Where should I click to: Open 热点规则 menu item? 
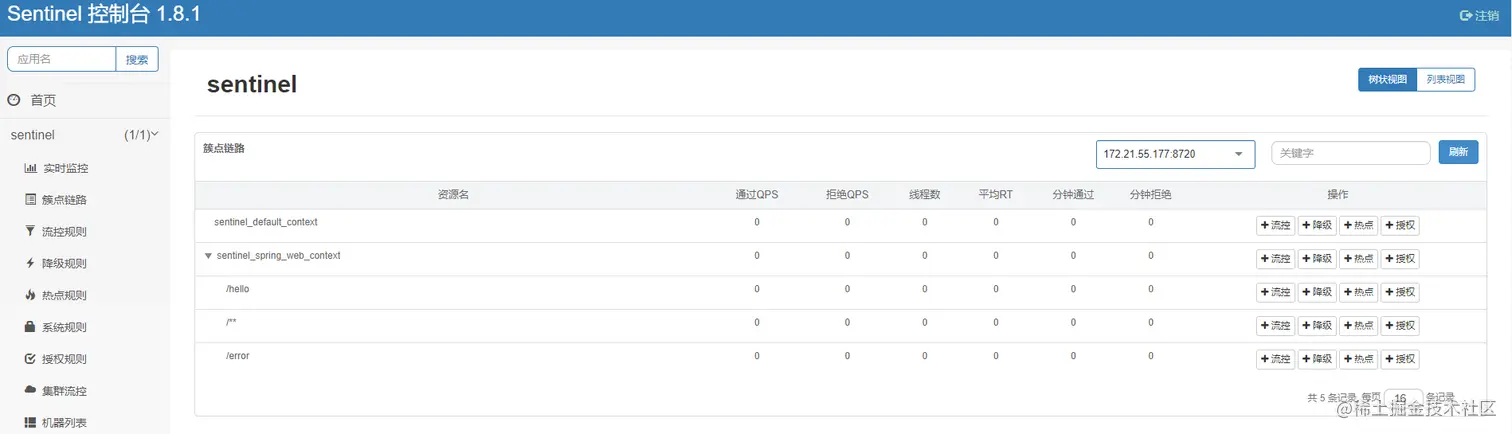point(64,295)
